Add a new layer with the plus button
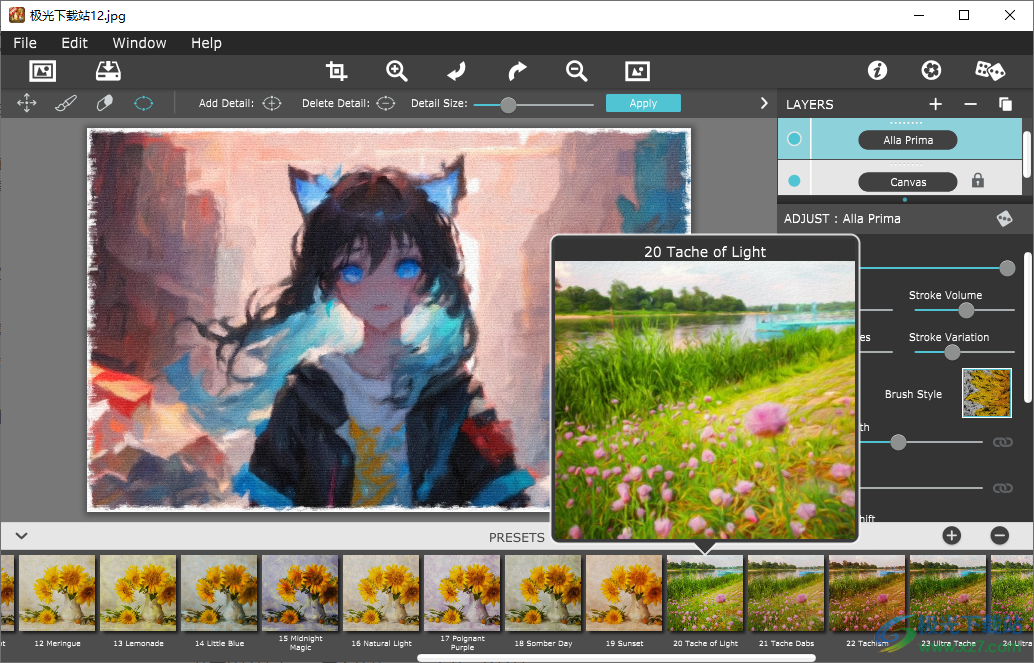The width and height of the screenshot is (1034, 663). 935,104
